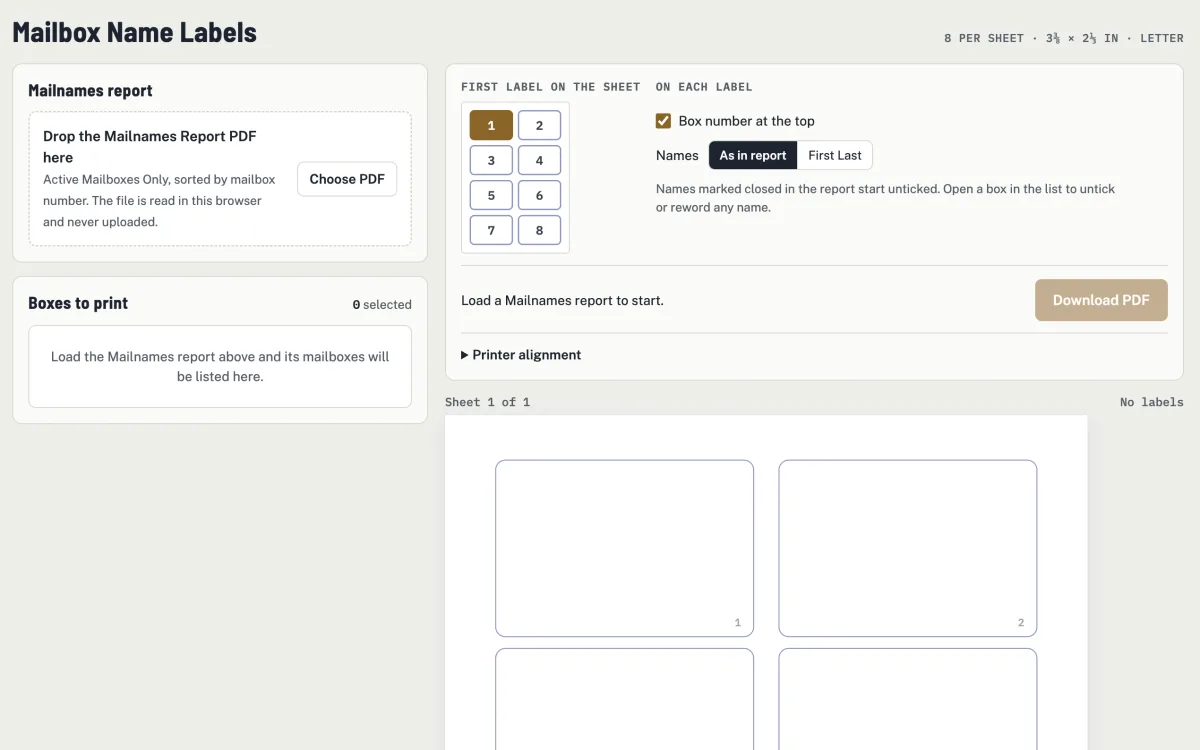Screen dimensions: 1200x750
Task: Click the Names marked closed hint text
Action: (885, 198)
